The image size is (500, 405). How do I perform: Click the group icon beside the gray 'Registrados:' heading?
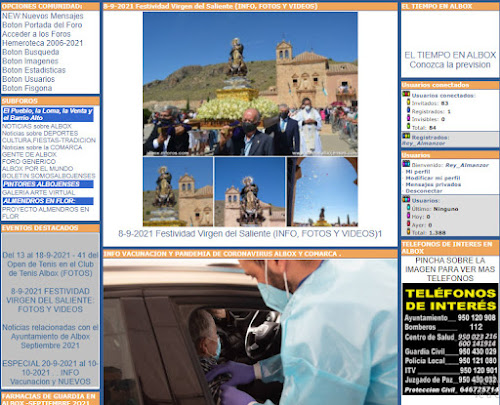coord(406,136)
